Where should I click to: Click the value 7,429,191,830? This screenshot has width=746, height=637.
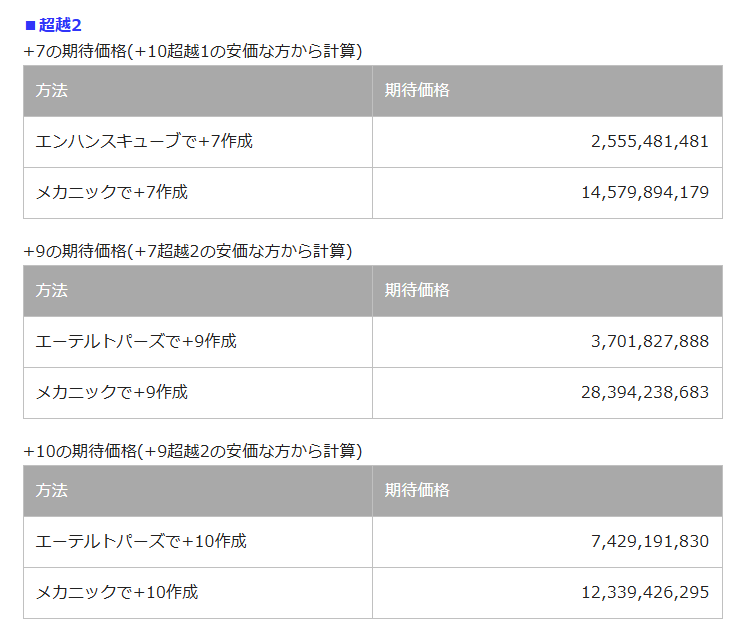click(649, 542)
